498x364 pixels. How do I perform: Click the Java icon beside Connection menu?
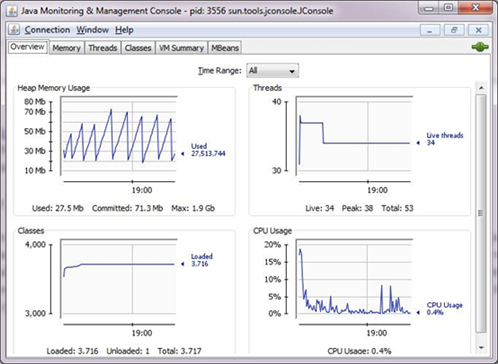click(x=14, y=30)
